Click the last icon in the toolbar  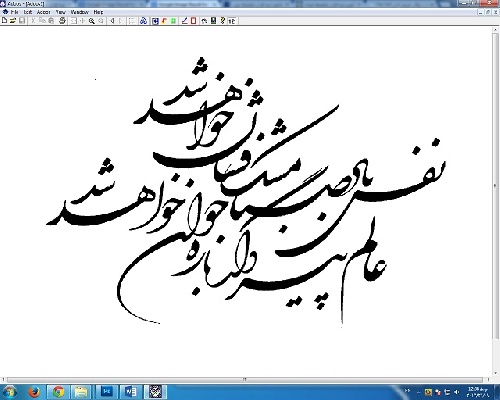[232, 21]
